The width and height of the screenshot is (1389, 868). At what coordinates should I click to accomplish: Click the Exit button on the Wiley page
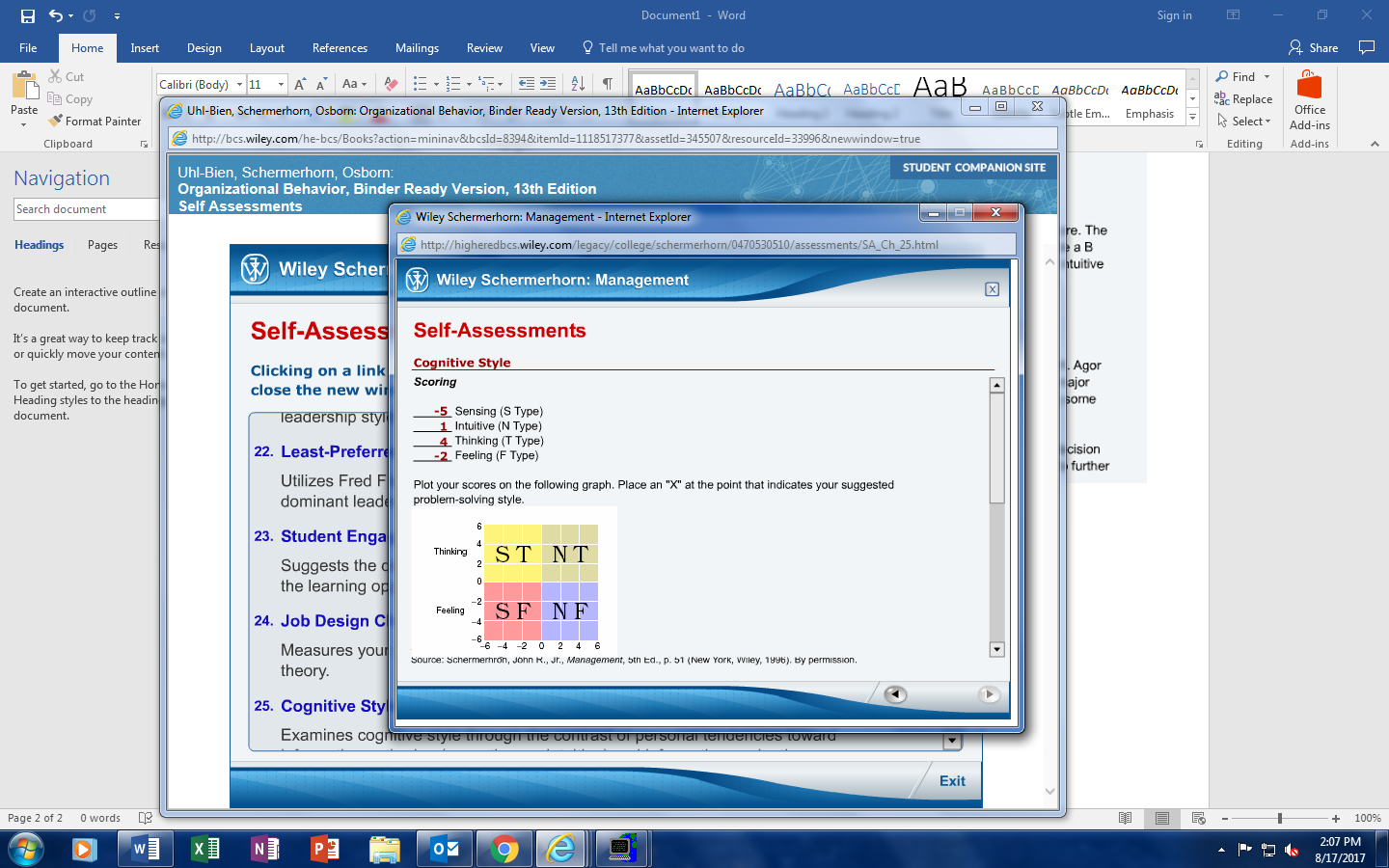click(x=952, y=781)
